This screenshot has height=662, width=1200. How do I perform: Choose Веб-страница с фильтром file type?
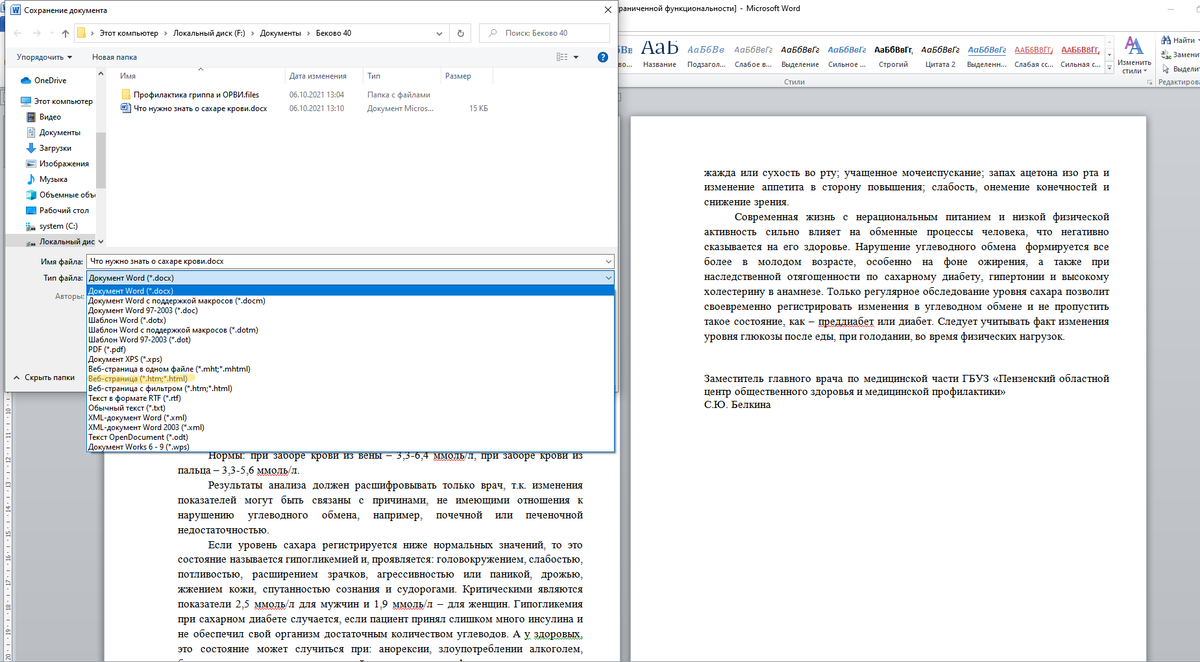350,388
